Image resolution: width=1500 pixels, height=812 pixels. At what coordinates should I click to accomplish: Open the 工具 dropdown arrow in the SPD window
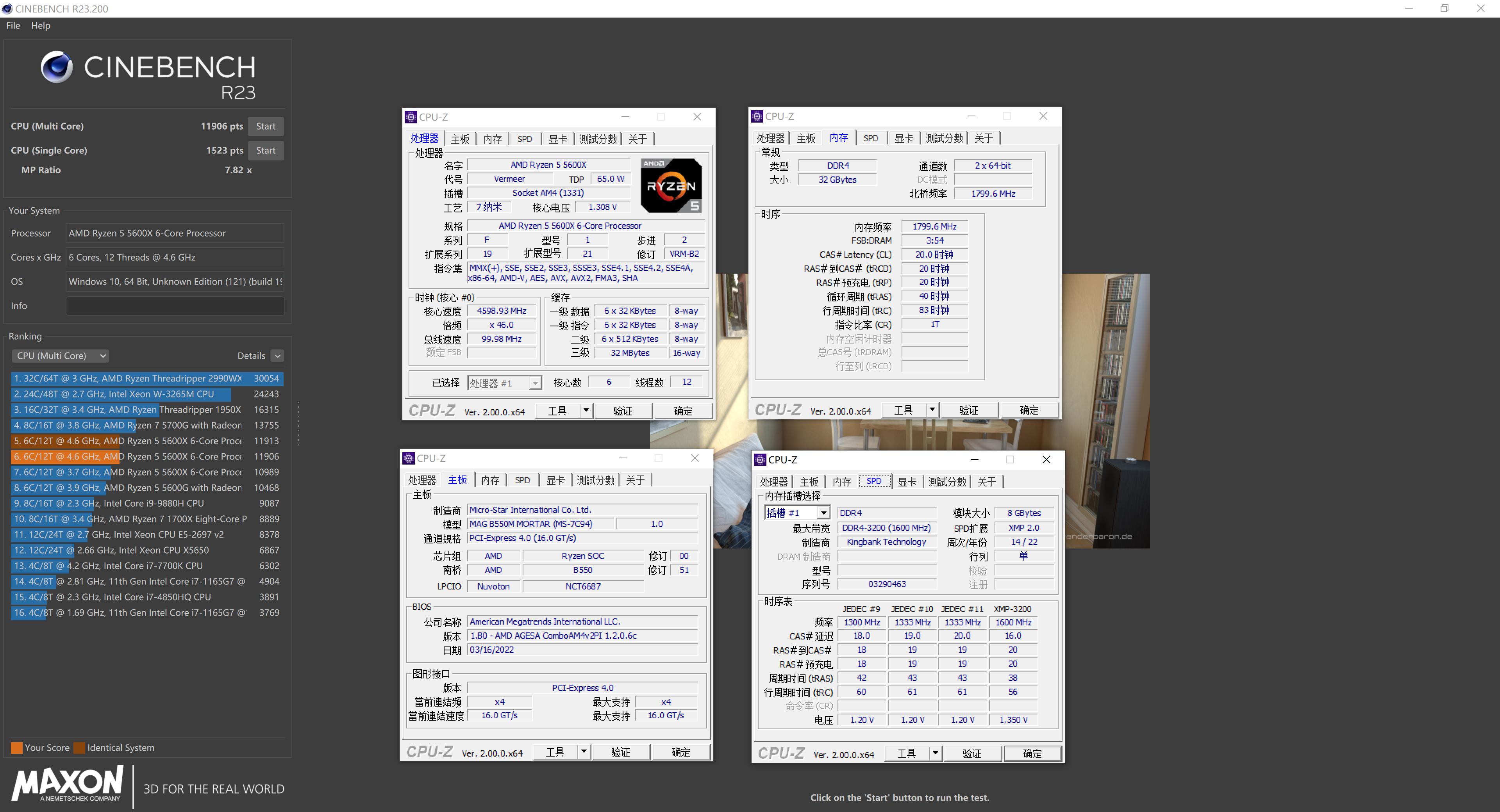[x=935, y=753]
